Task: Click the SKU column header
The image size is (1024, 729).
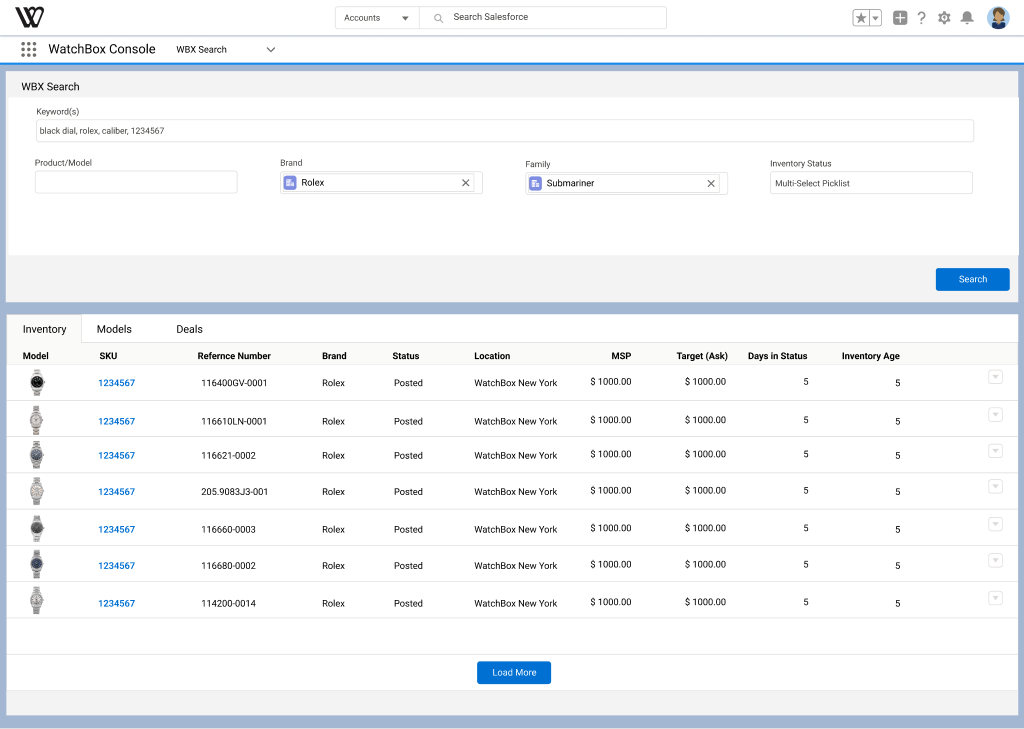Action: coord(108,356)
